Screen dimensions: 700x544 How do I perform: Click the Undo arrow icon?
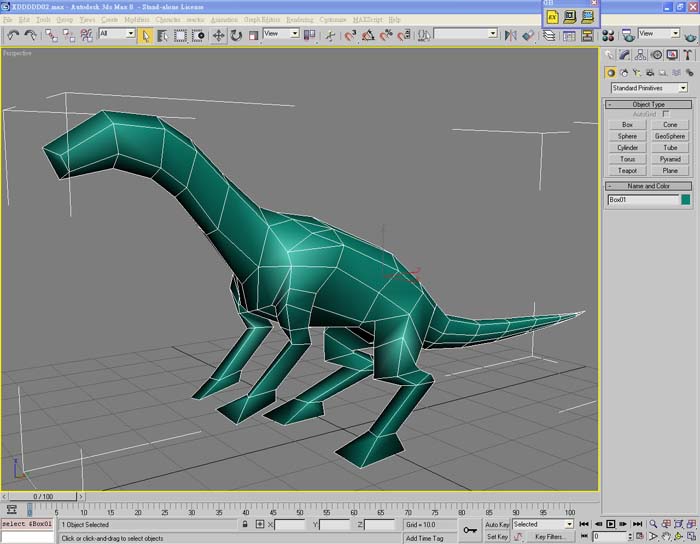13,35
